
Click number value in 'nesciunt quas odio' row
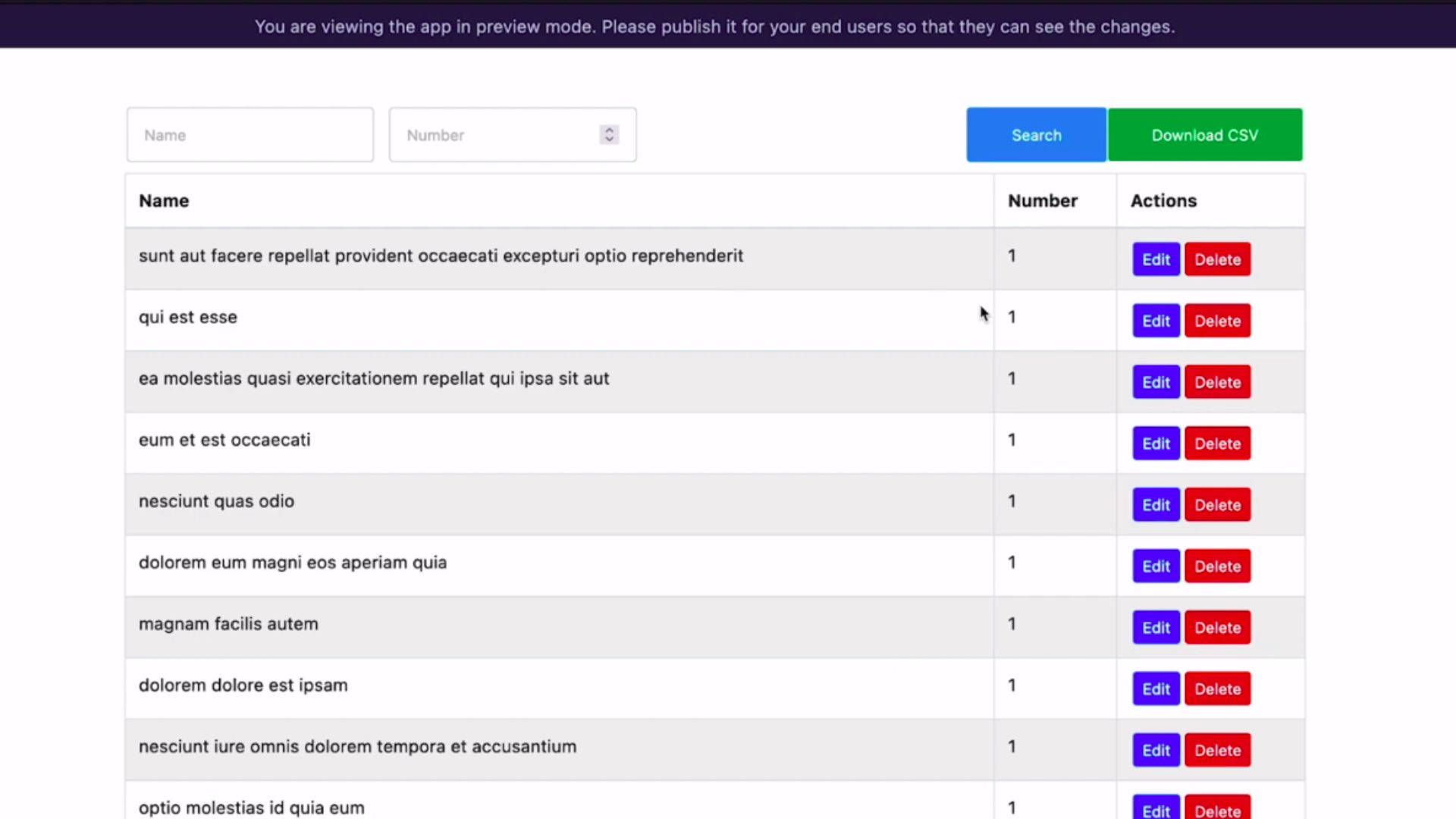tap(1012, 501)
